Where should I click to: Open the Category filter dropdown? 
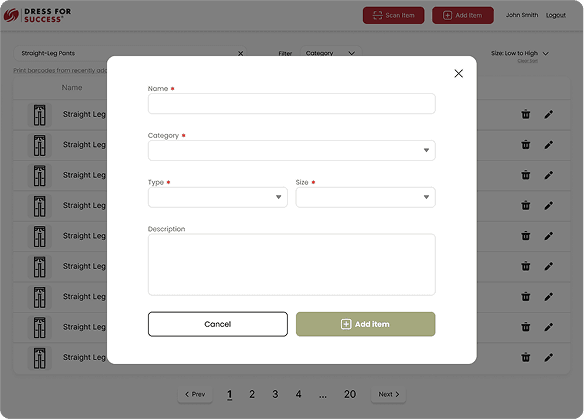330,53
